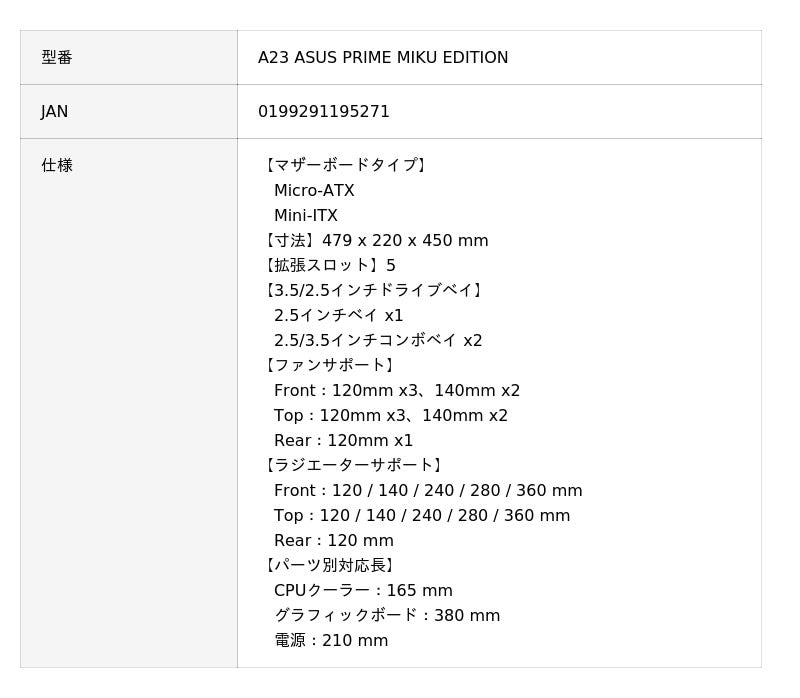Click the 3.5/2.5インチドライブベイ heading
This screenshot has width=800, height=698.
[374, 291]
